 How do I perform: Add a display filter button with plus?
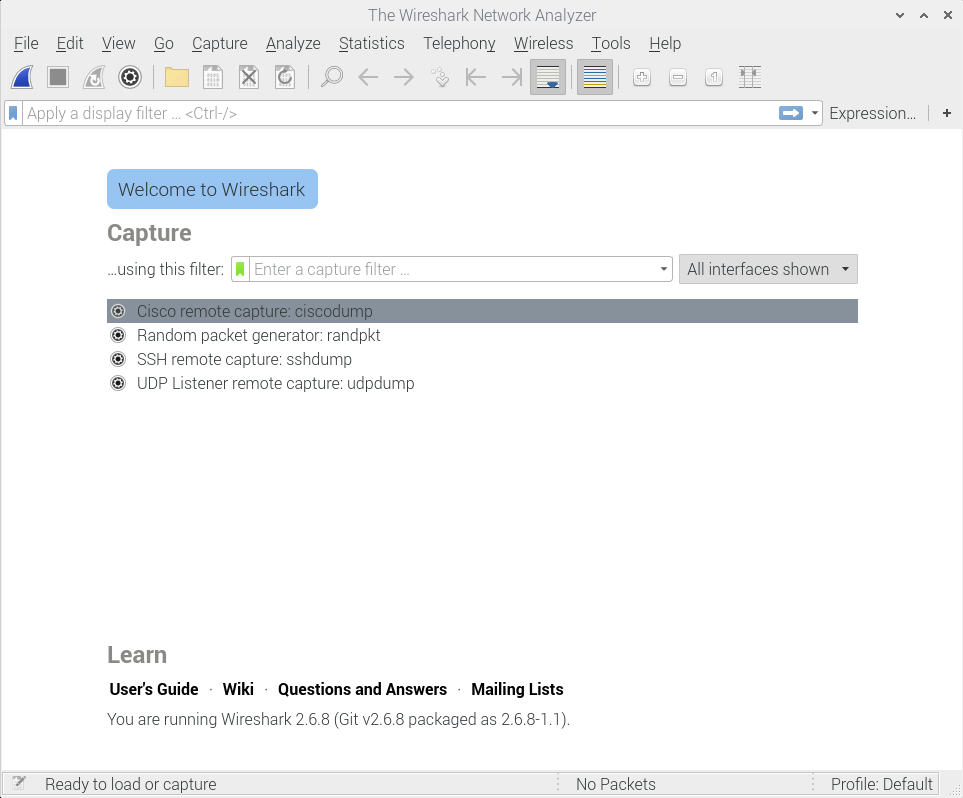(947, 113)
